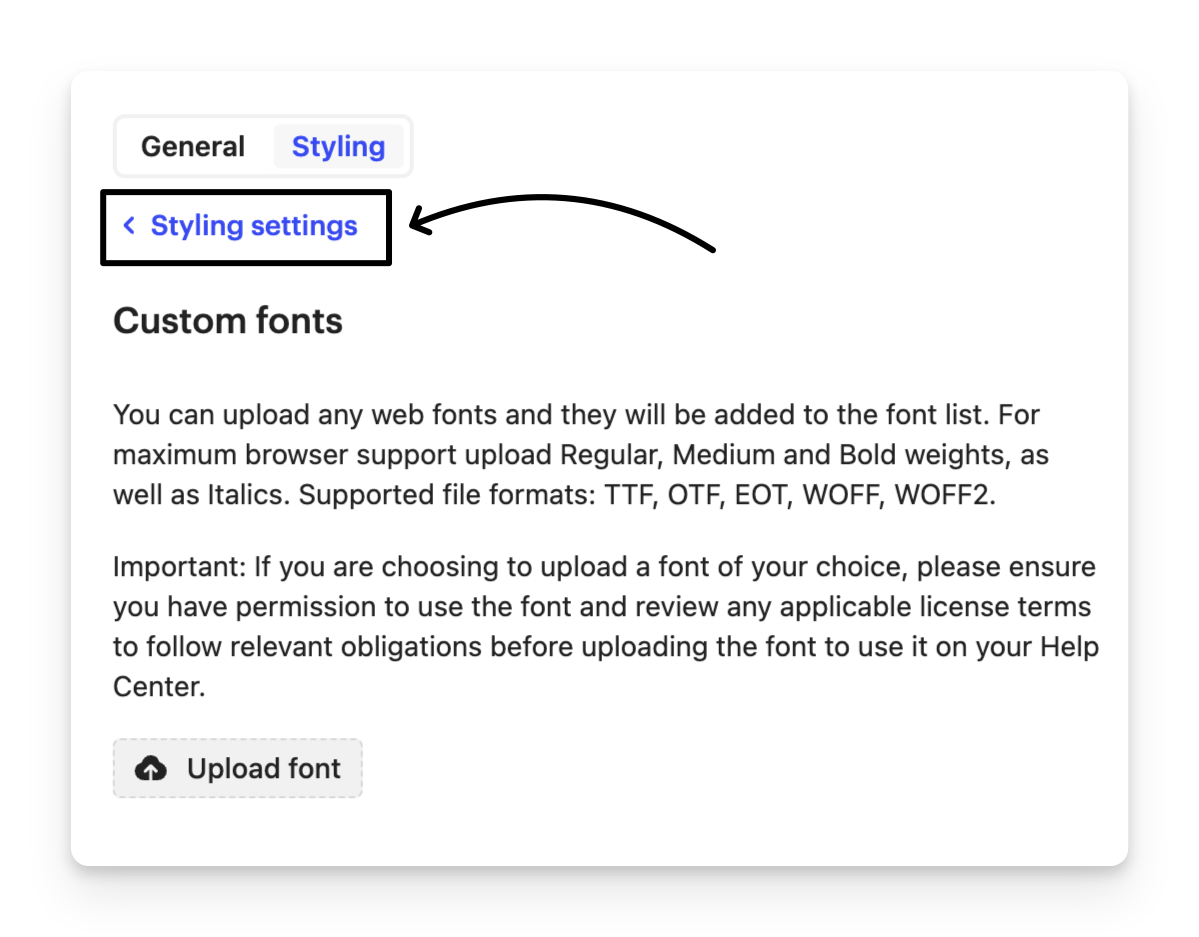
Task: Click the back chevron beside Styling settings
Action: point(129,226)
